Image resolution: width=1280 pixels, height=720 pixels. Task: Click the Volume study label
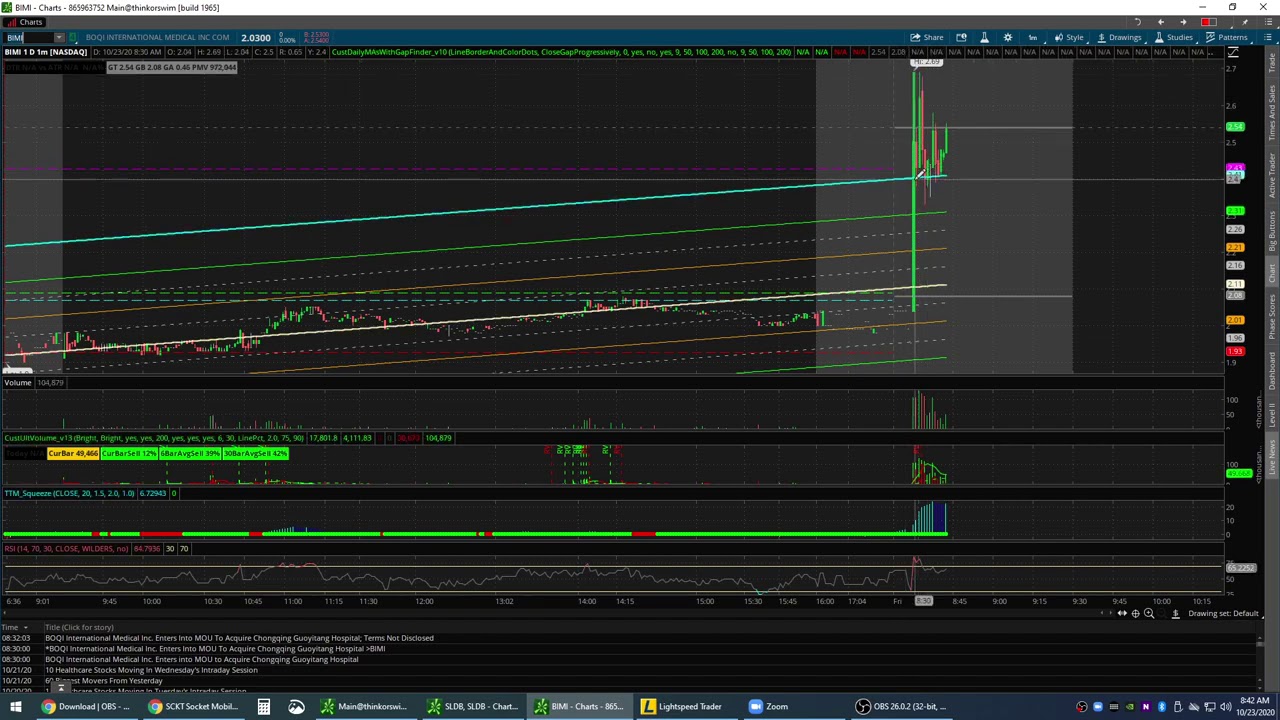[x=17, y=383]
